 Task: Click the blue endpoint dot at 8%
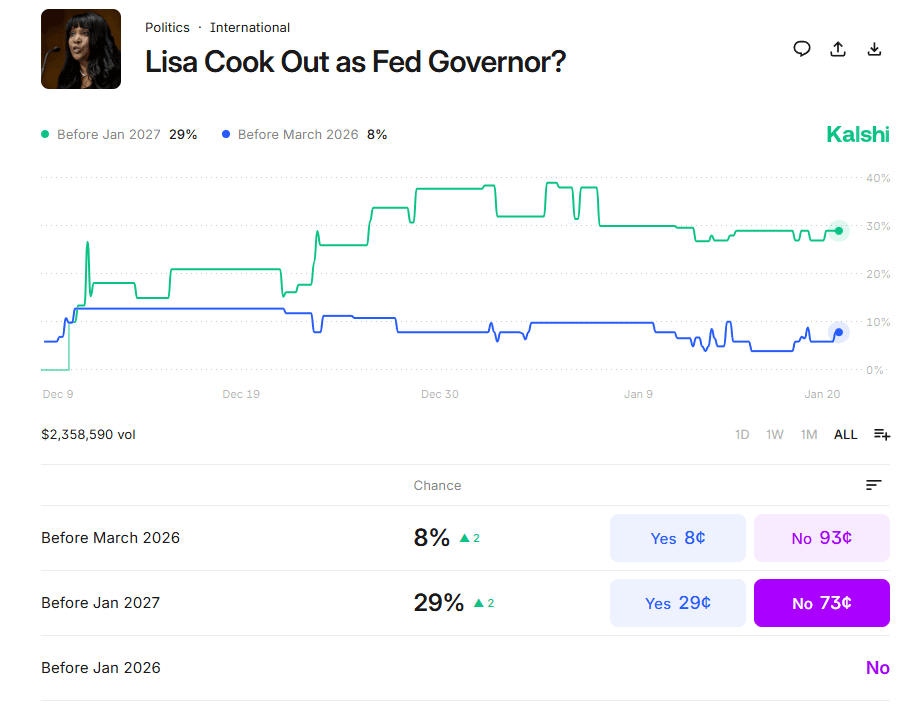(838, 332)
